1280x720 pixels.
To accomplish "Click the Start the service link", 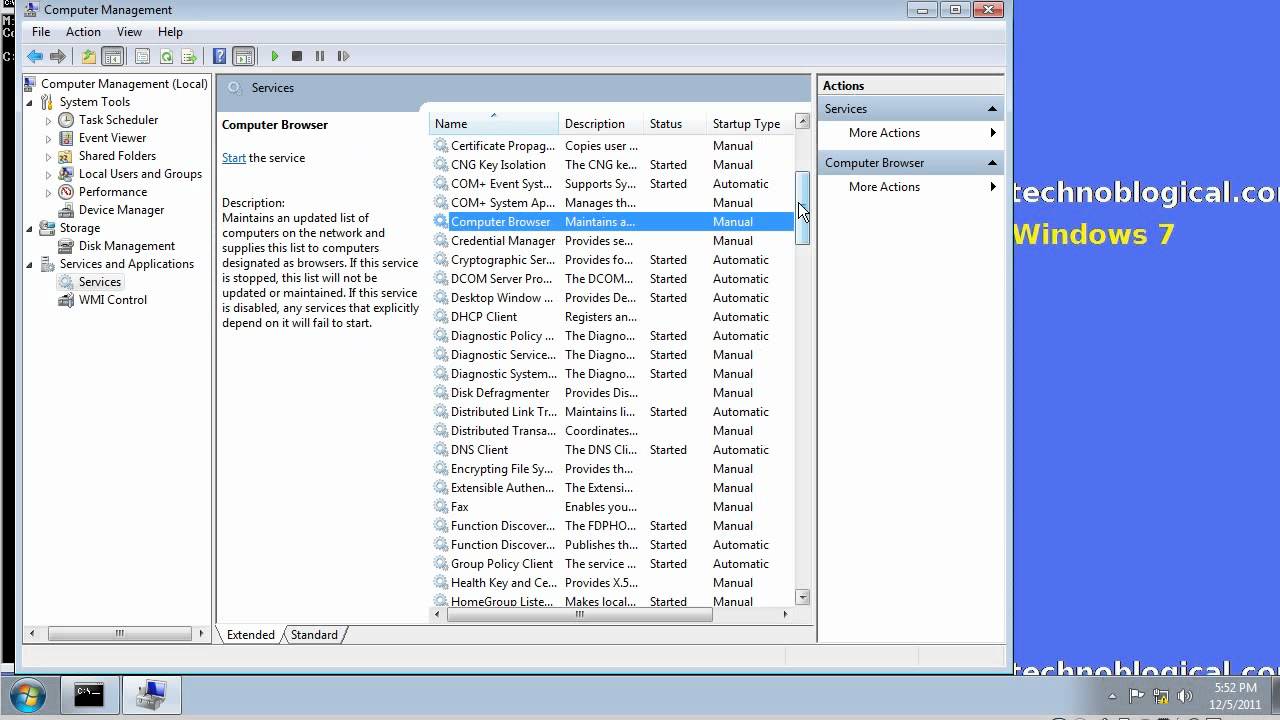I will (234, 158).
